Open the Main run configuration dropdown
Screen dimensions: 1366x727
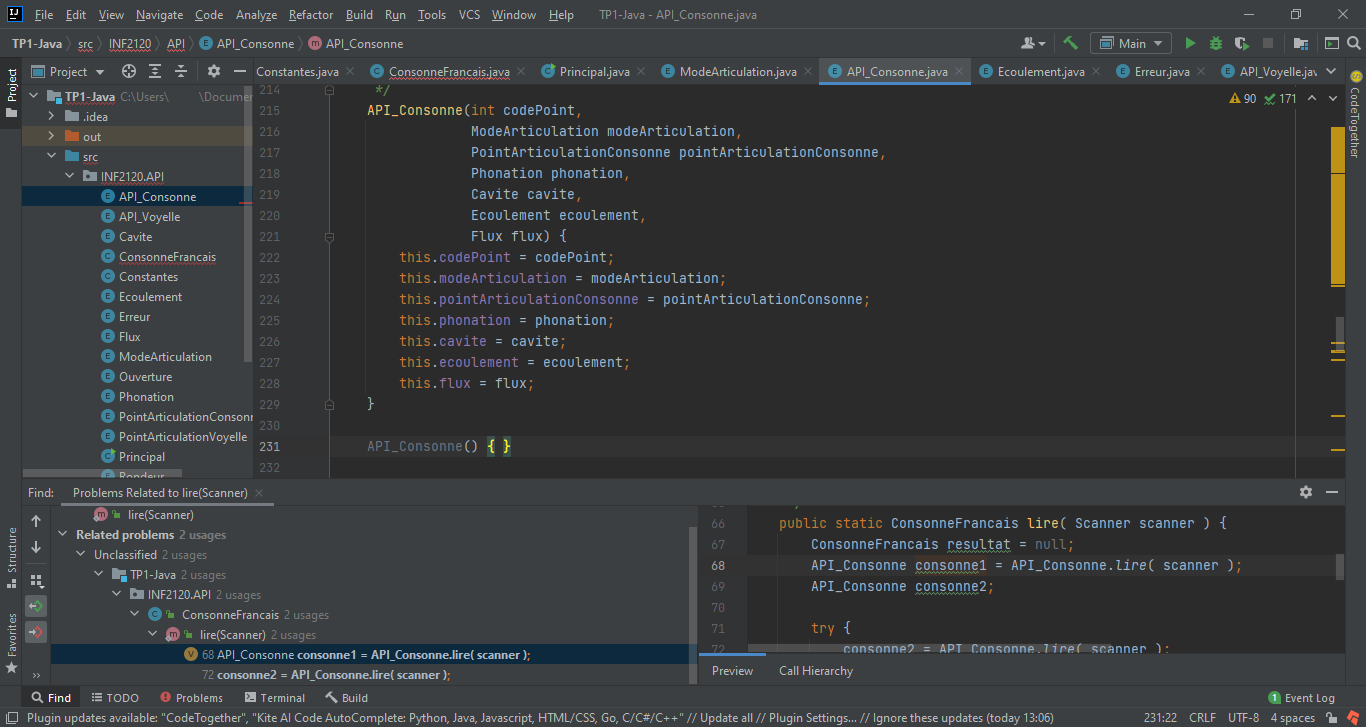1131,43
